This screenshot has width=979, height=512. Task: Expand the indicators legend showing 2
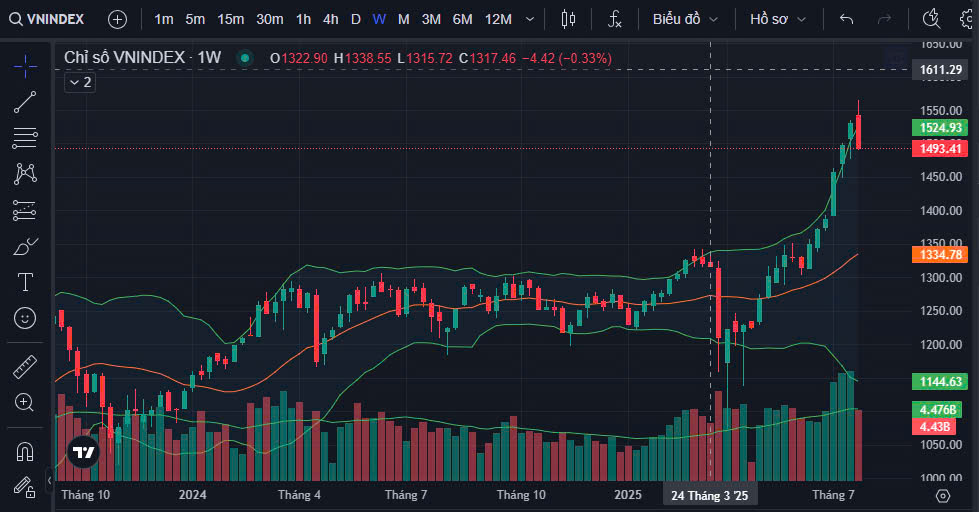pyautogui.click(x=80, y=82)
